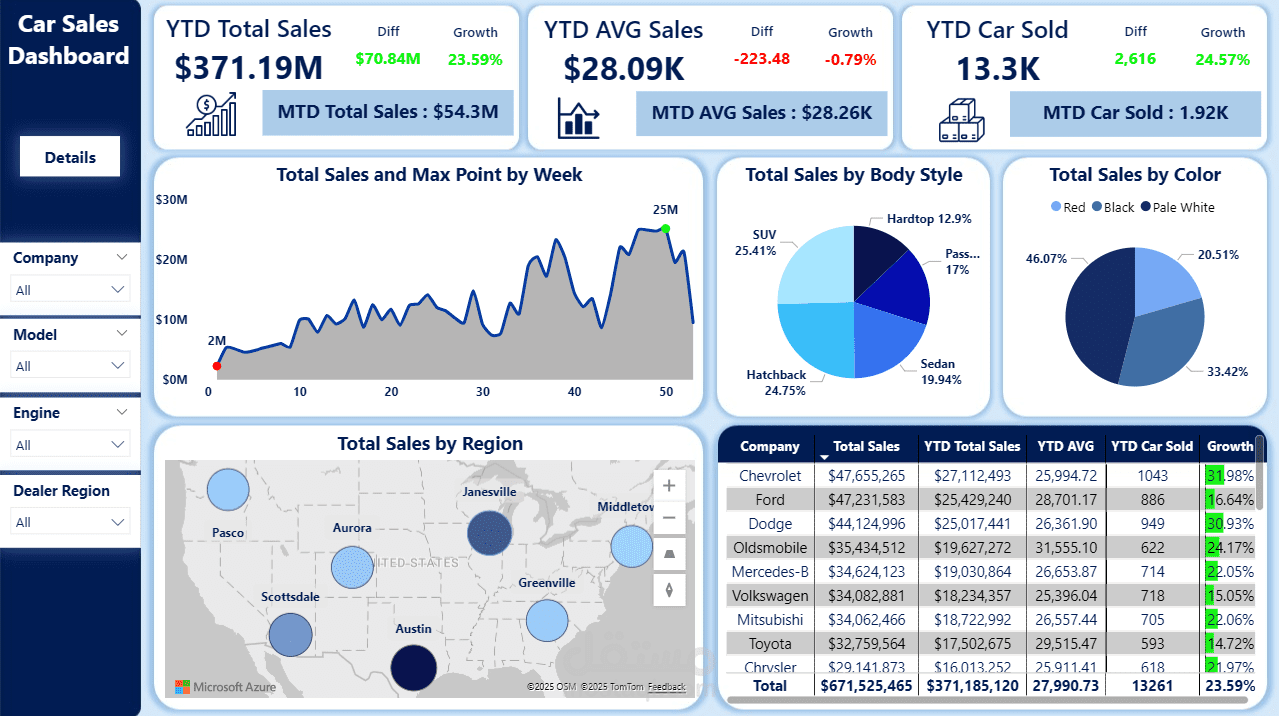Image resolution: width=1279 pixels, height=716 pixels.
Task: Toggle map pitch control button
Action: click(669, 553)
